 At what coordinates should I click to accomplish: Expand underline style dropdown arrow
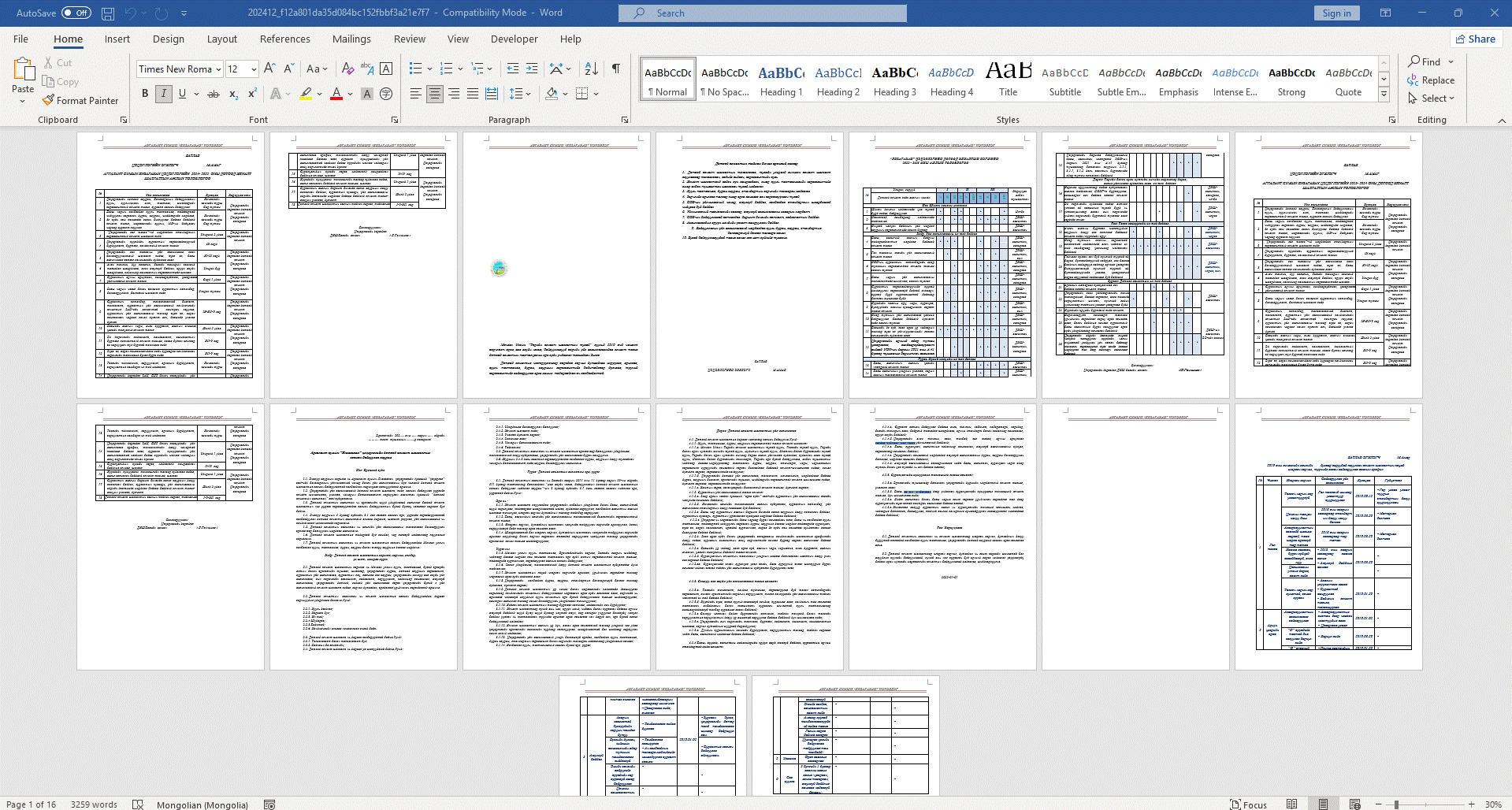tap(196, 94)
